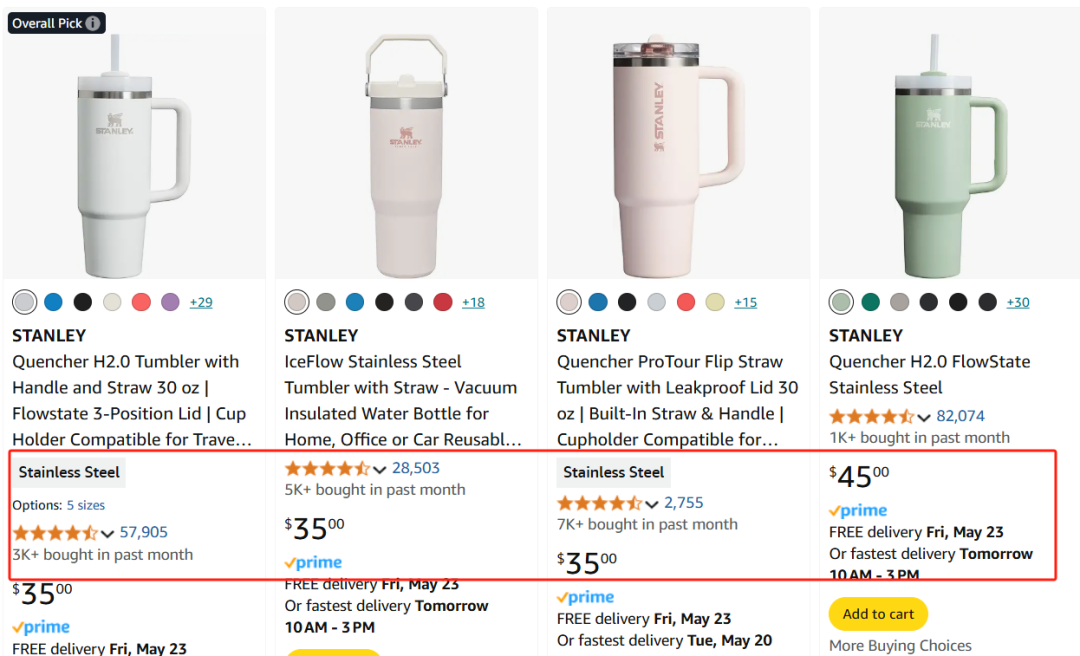Open the 5 sizes options link

86,505
